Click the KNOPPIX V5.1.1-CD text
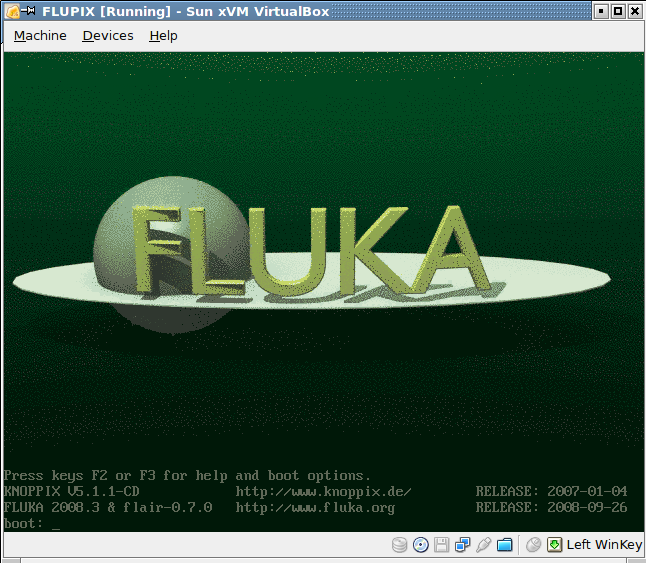The width and height of the screenshot is (646, 563). 72,491
